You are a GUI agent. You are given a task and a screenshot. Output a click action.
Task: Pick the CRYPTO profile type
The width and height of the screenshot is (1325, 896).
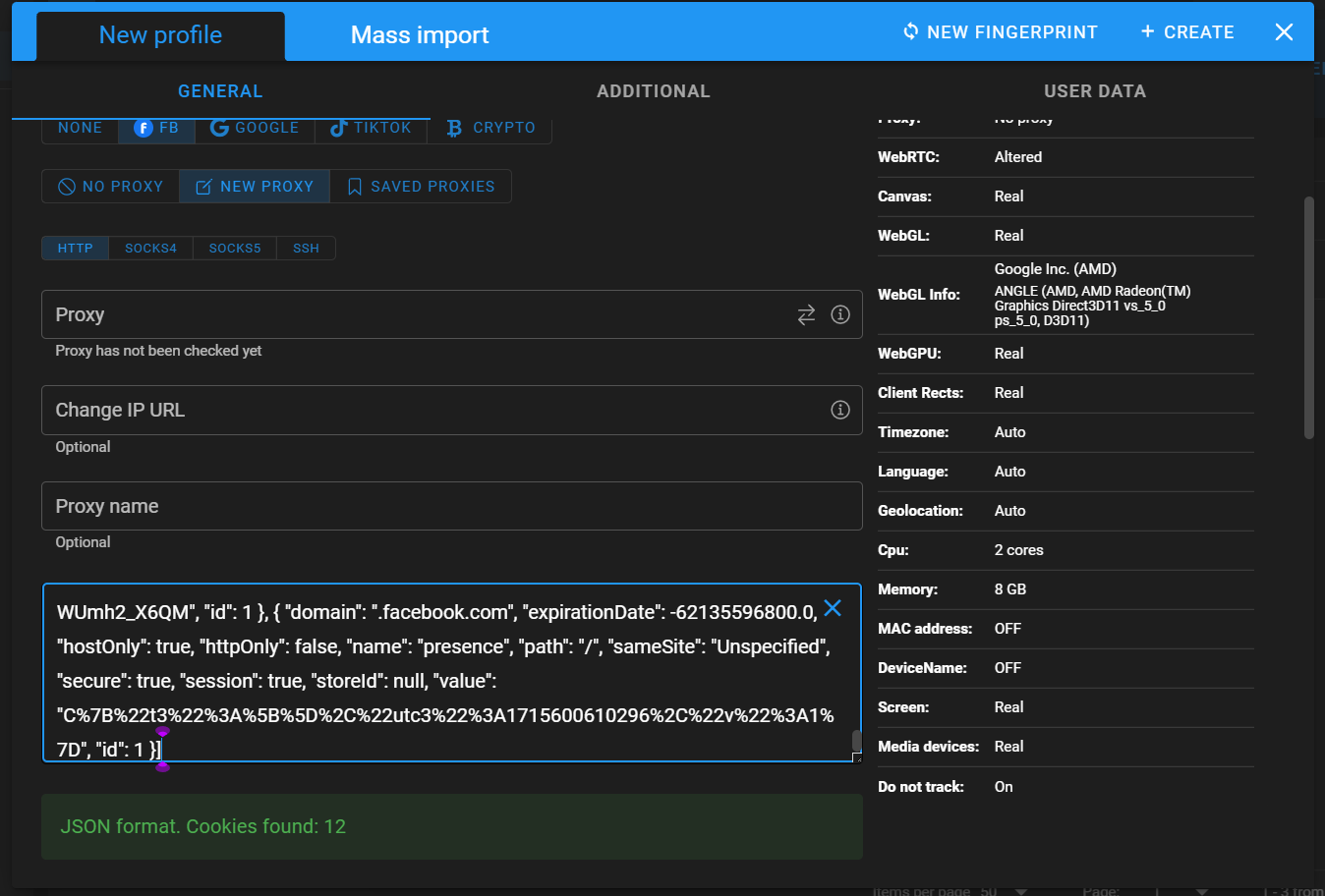(490, 128)
